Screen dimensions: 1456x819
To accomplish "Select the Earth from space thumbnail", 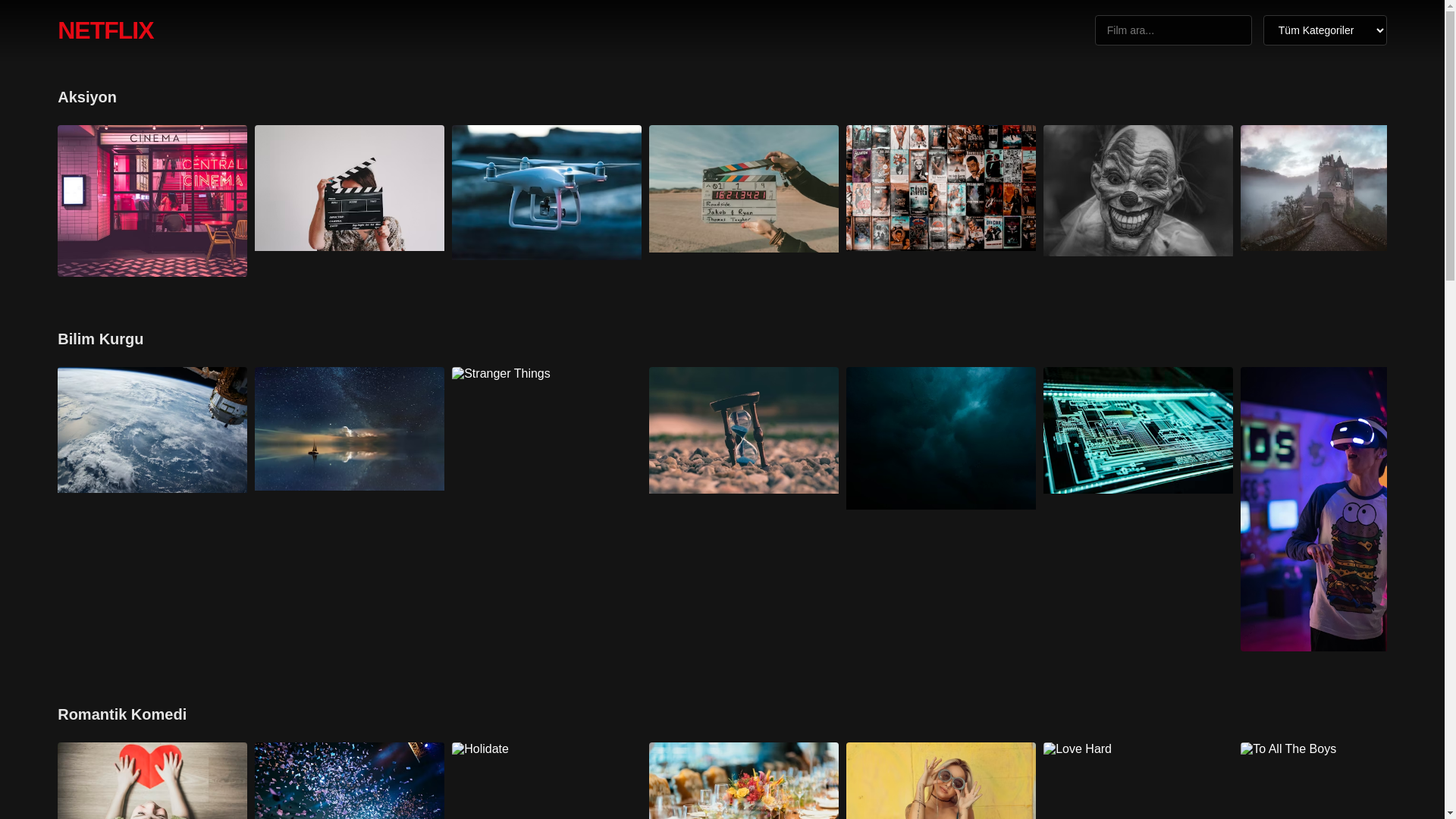I will pos(152,430).
